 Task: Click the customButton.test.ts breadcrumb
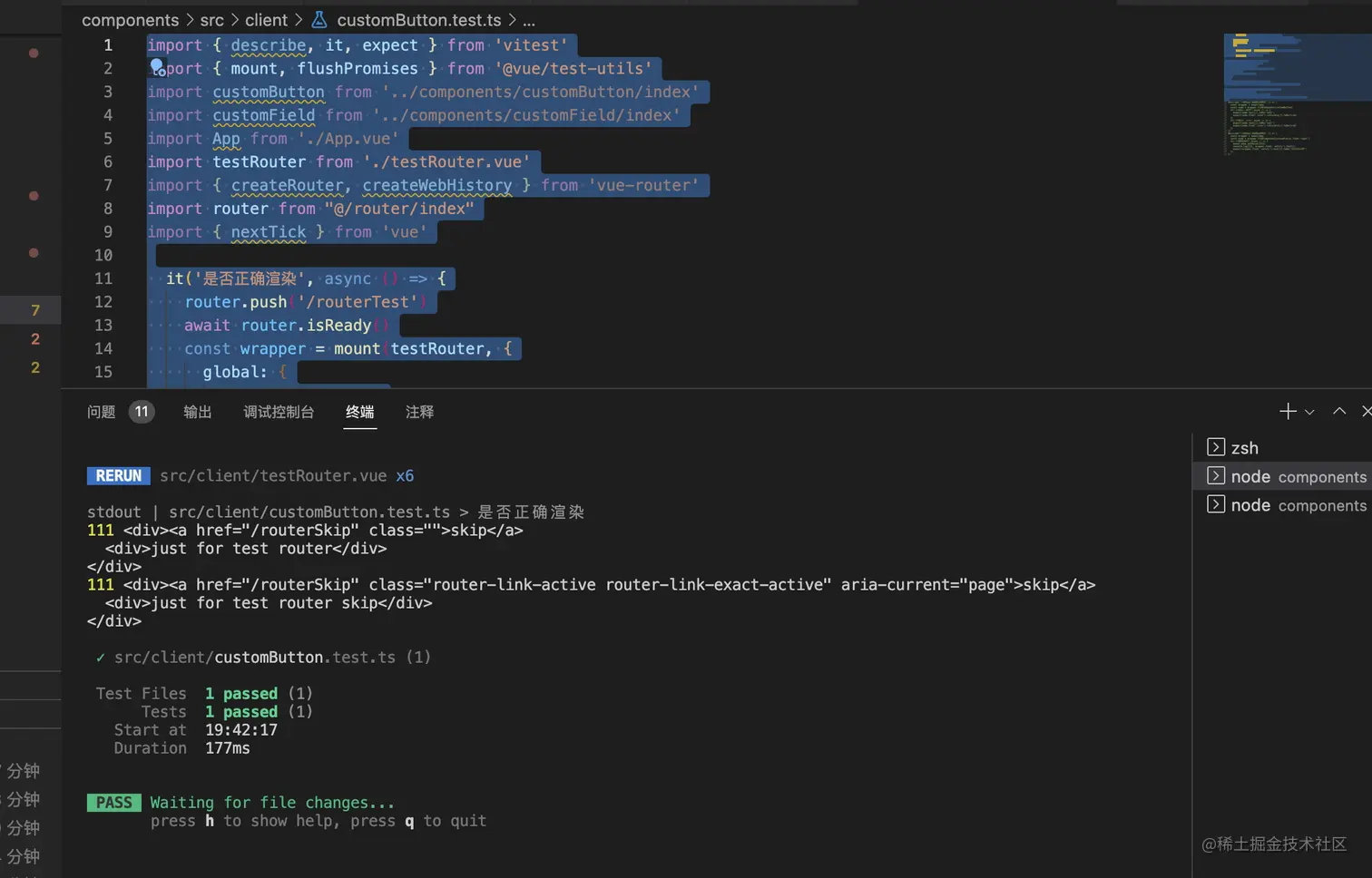coord(419,20)
